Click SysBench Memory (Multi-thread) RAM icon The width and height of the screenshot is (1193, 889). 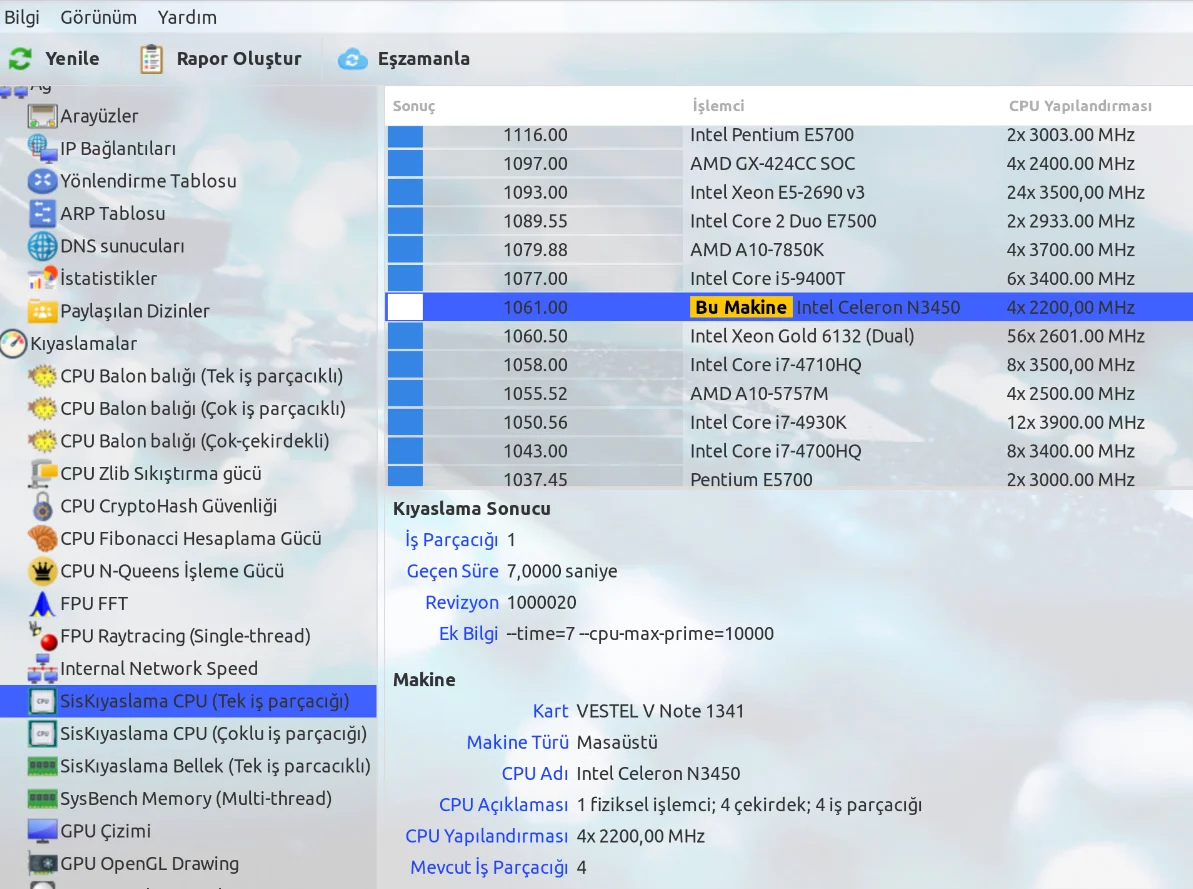pos(43,799)
